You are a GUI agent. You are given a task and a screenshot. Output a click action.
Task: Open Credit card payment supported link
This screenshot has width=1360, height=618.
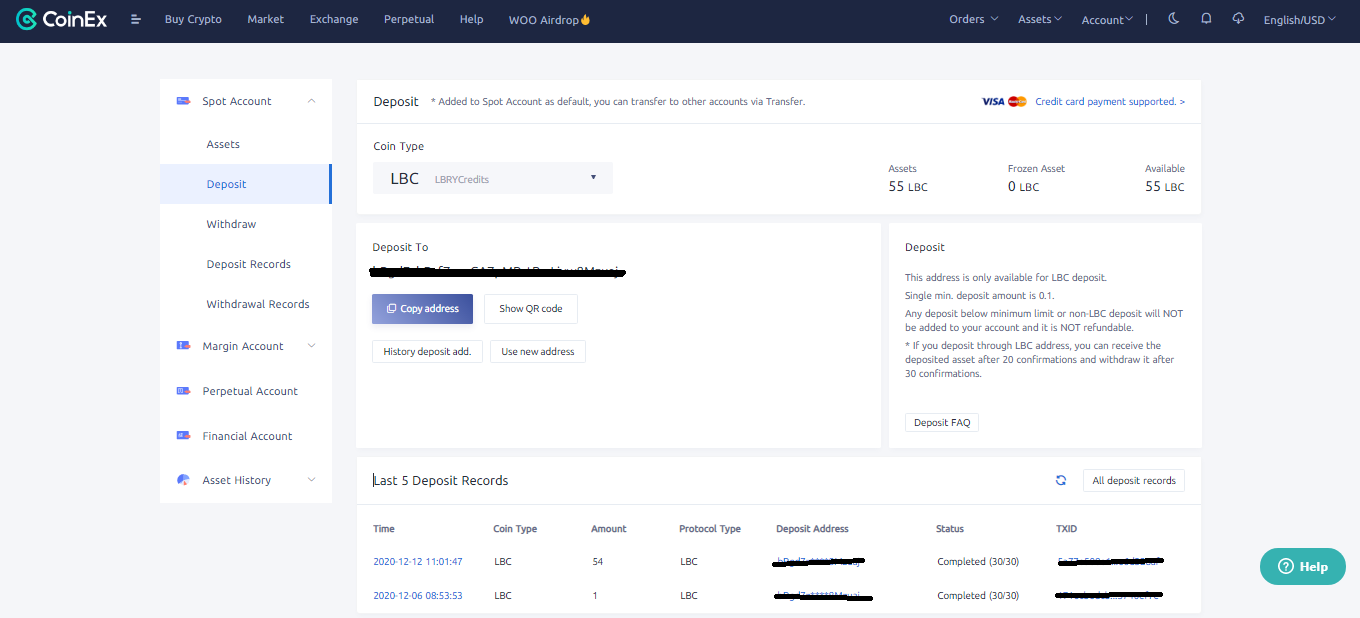point(1110,102)
